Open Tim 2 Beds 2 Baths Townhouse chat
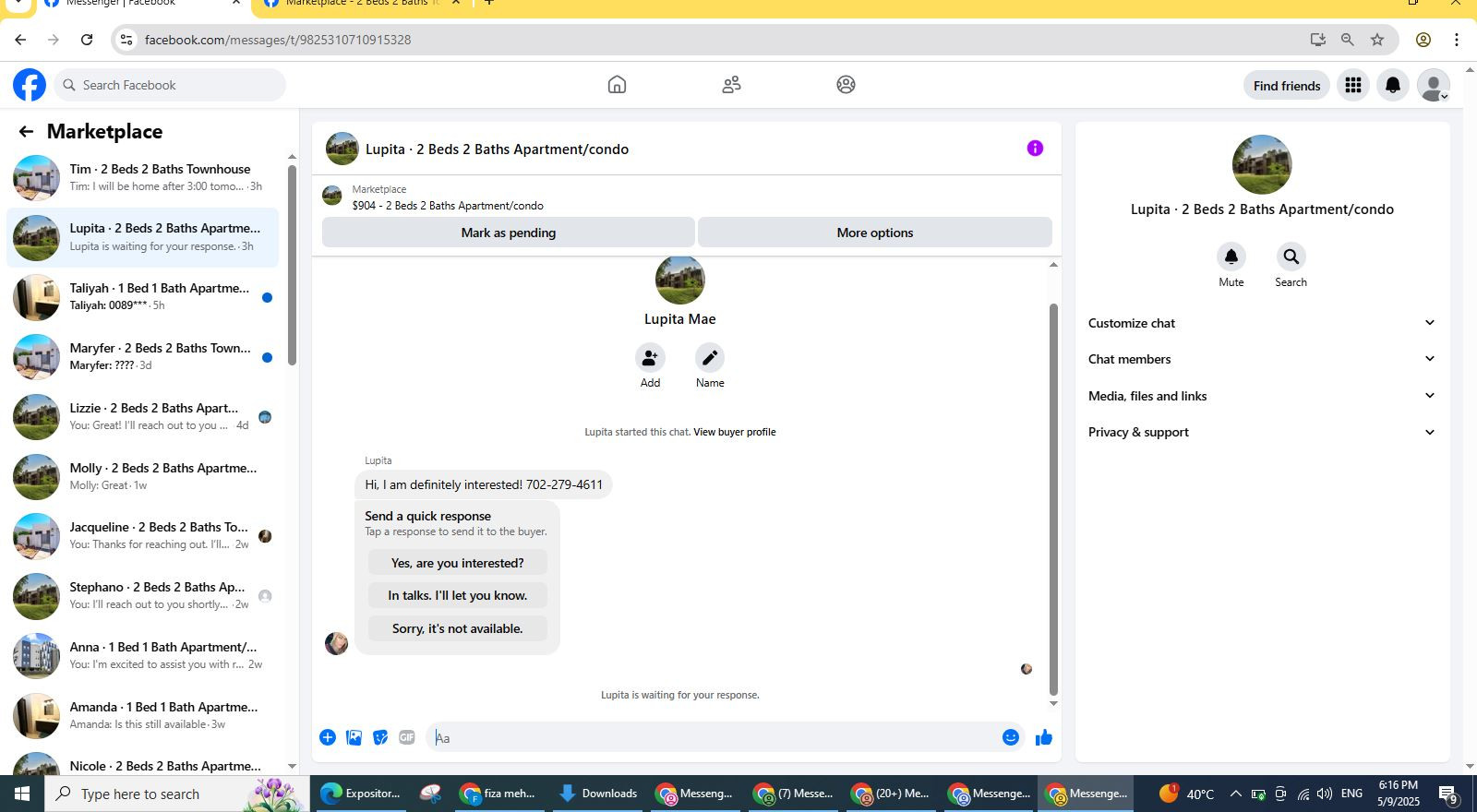Screen dimensions: 1477x812 tap(143, 177)
